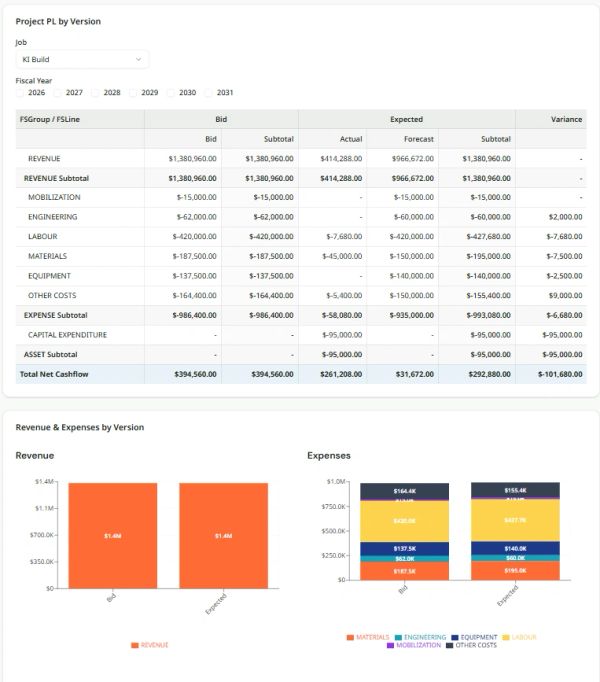The height and width of the screenshot is (682, 600).
Task: Toggle the EQUIPMENT legend entry
Action: coord(474,637)
